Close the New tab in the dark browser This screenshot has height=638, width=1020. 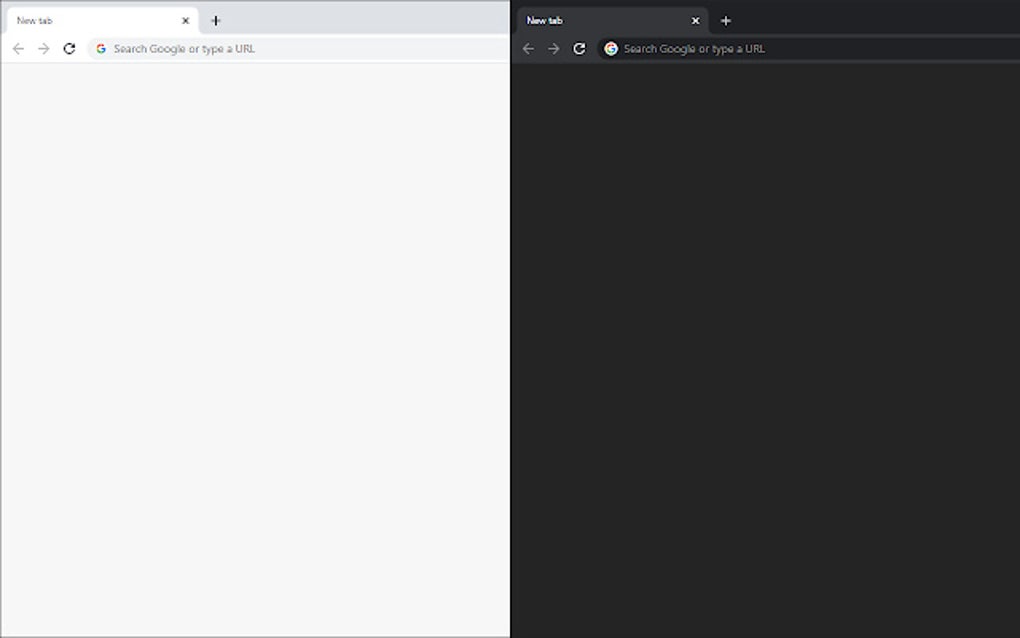click(695, 20)
